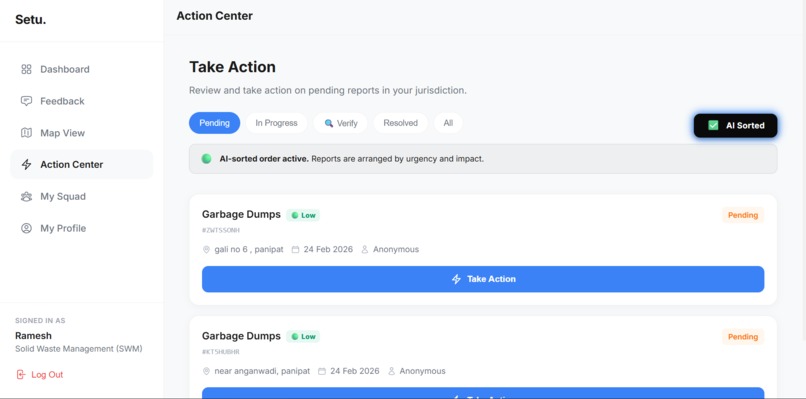Show Resolved reports tab
Viewport: 806px width, 399px height.
(x=400, y=123)
